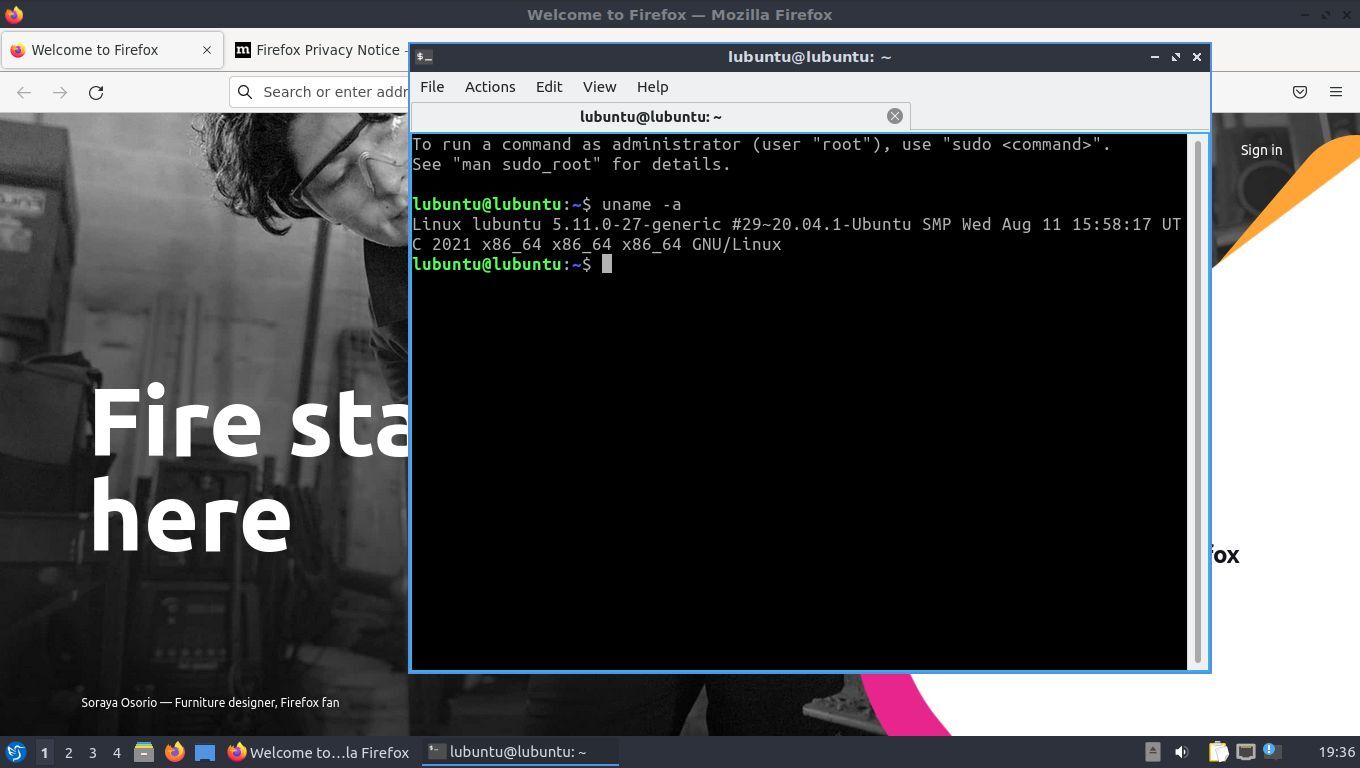Open the terminal Actions menu
This screenshot has height=768, width=1360.
[490, 87]
